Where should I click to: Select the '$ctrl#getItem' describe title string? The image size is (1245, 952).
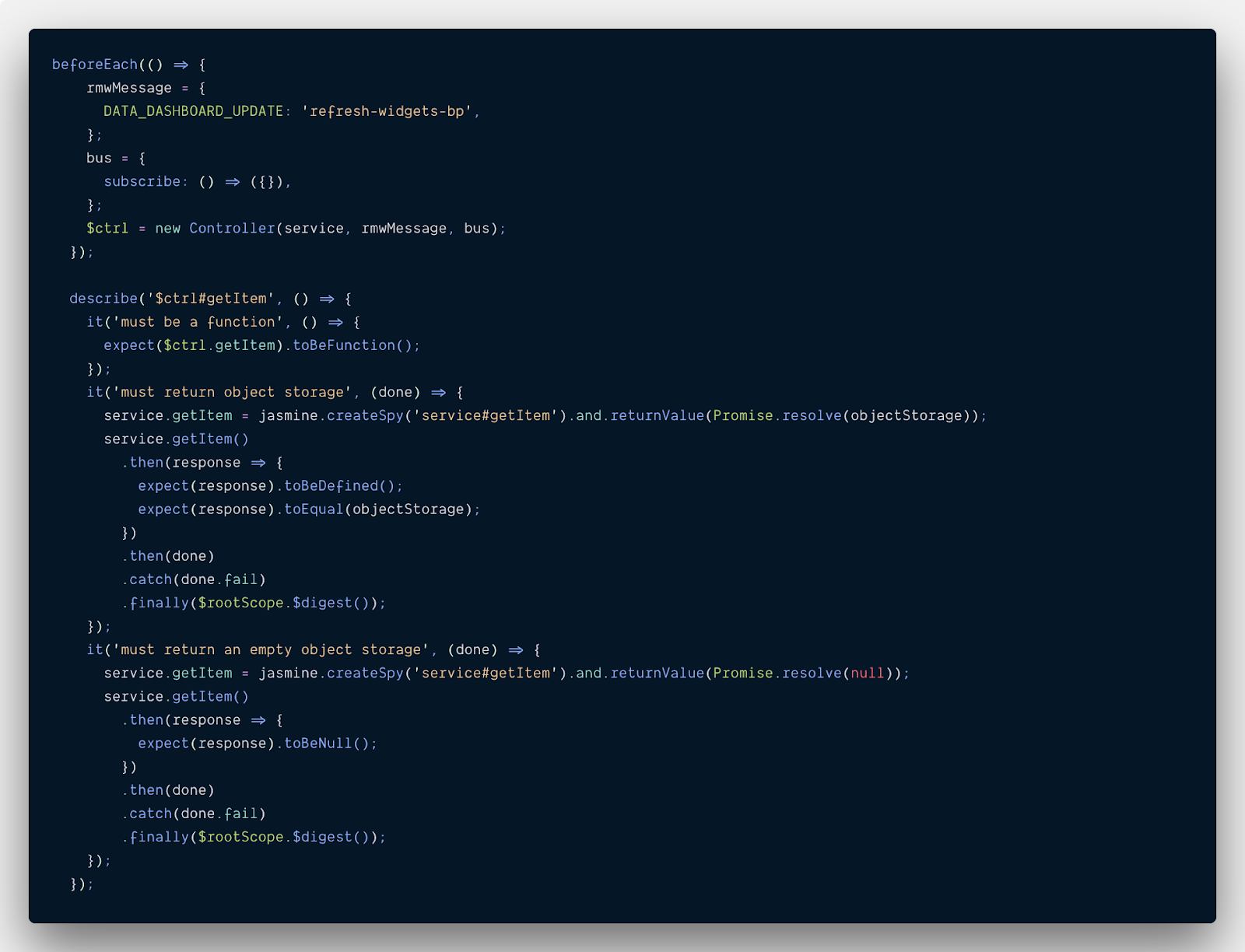[210, 299]
